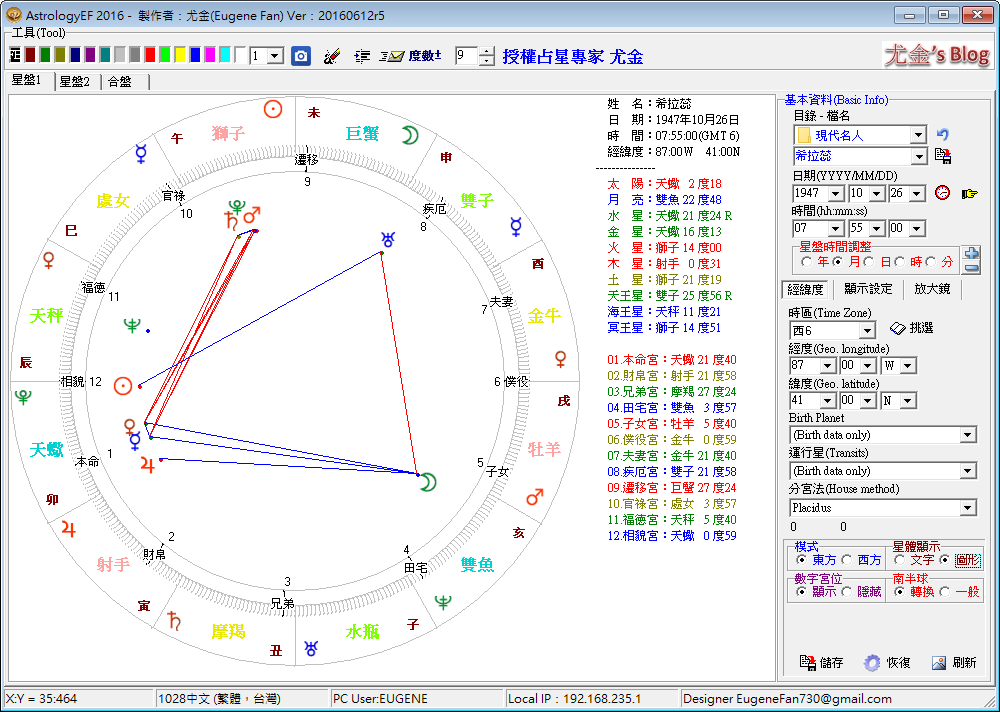This screenshot has width=1000, height=712.
Task: Click the Neptune symbol near 福德 11
Action: 132,325
